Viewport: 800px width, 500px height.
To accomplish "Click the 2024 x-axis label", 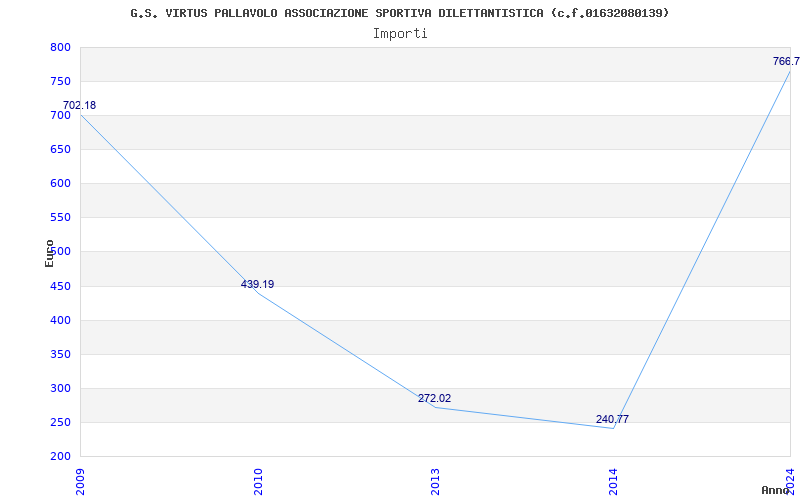I will click(x=790, y=482).
